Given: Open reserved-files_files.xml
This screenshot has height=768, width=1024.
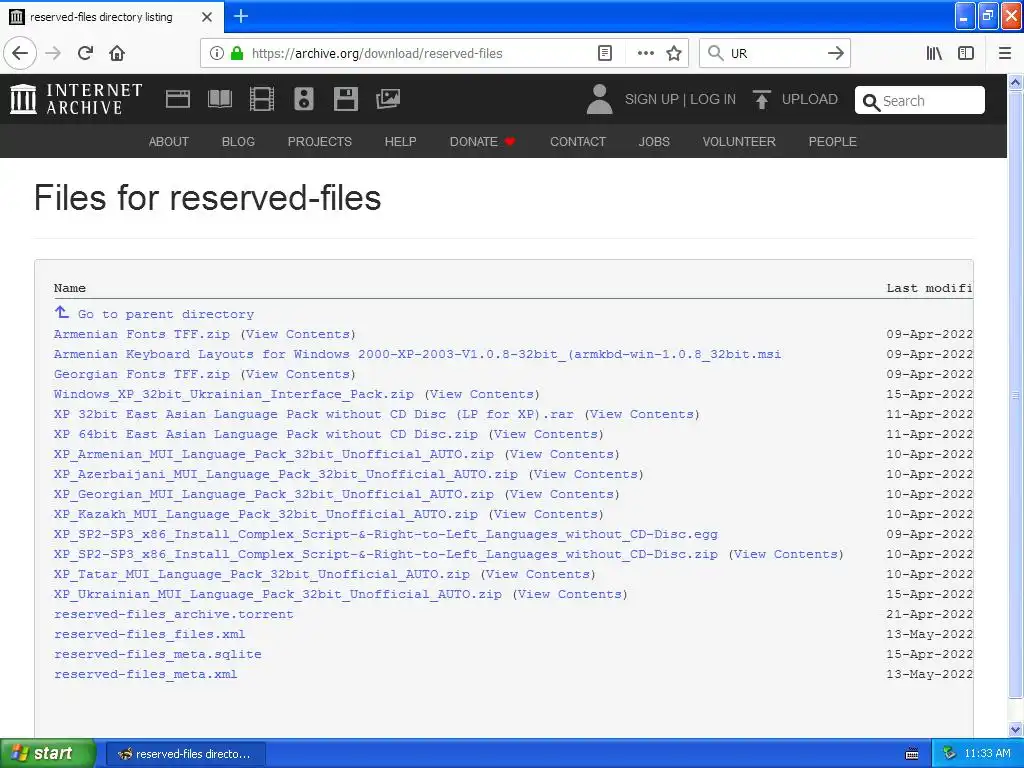Looking at the screenshot, I should pos(150,634).
